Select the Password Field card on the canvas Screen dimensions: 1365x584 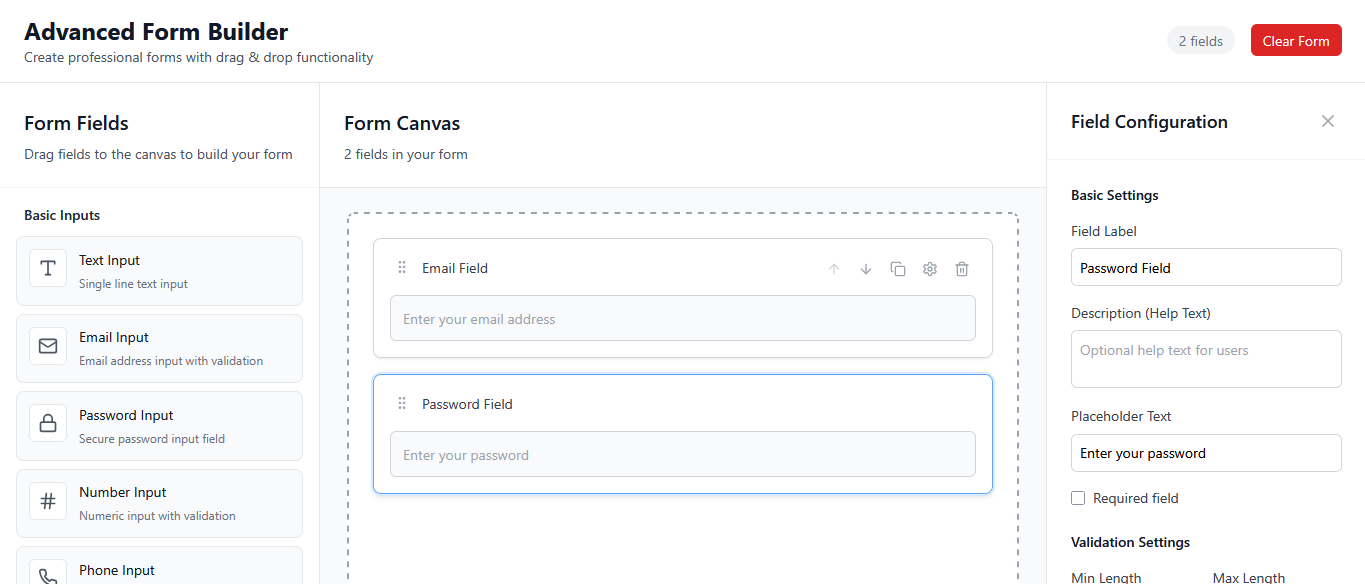[683, 433]
